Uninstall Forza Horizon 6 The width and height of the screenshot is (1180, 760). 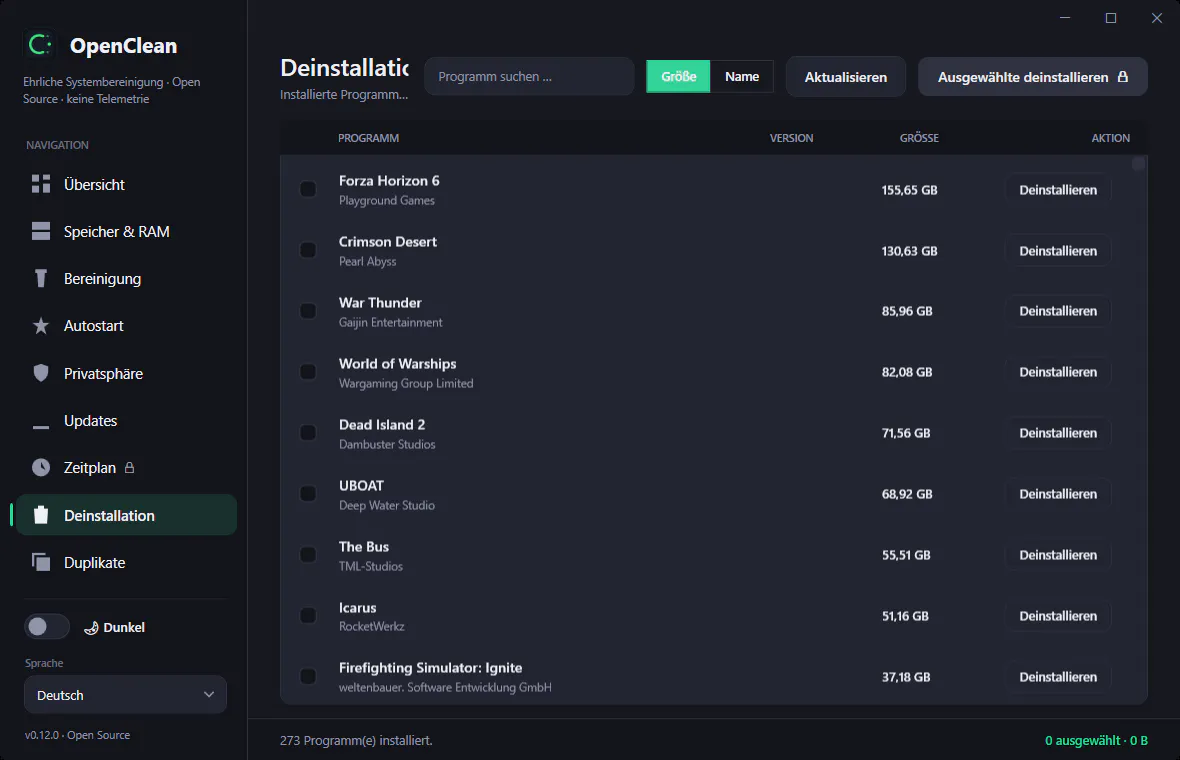[x=1058, y=190]
